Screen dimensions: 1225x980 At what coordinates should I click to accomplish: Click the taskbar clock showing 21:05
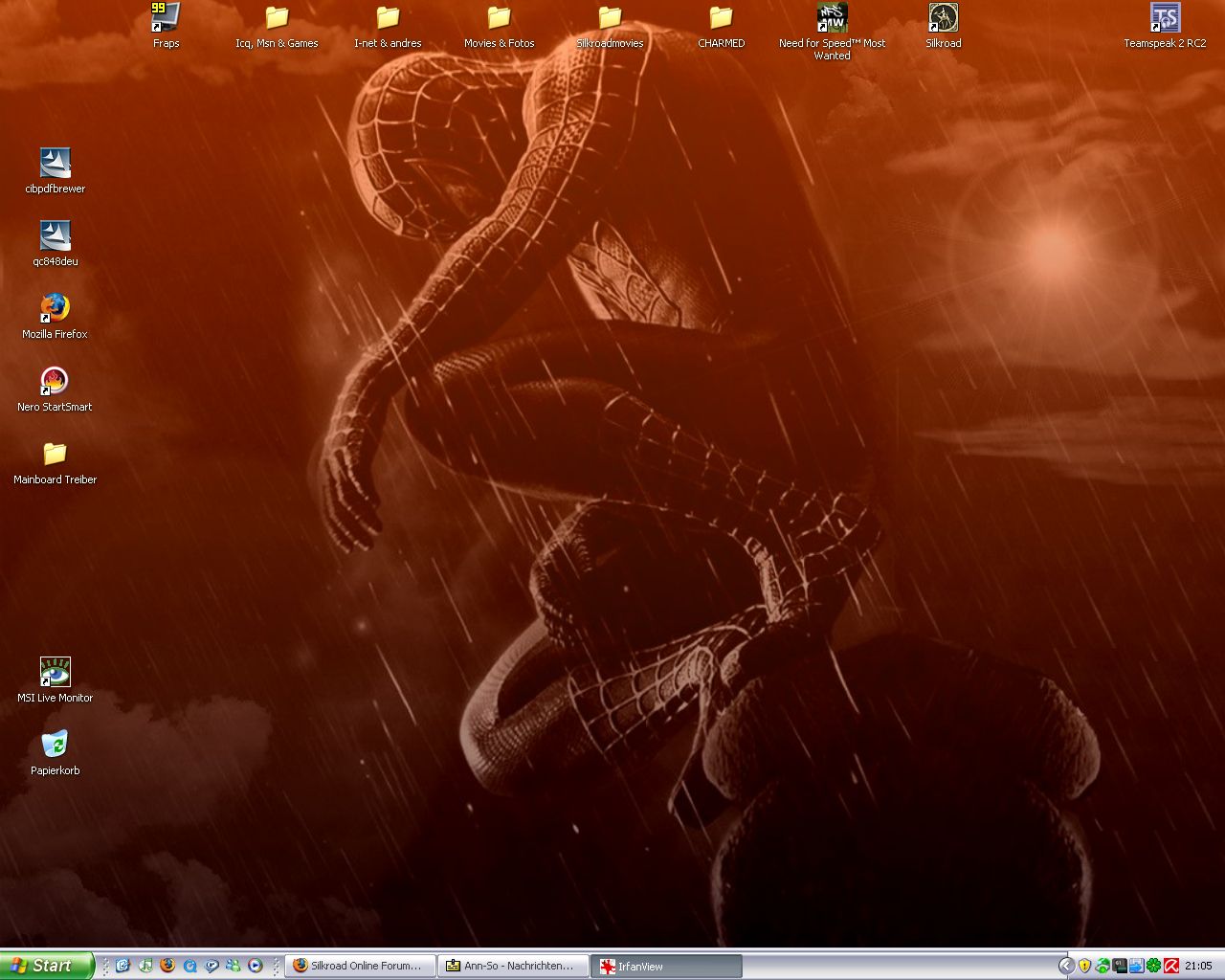(1198, 966)
